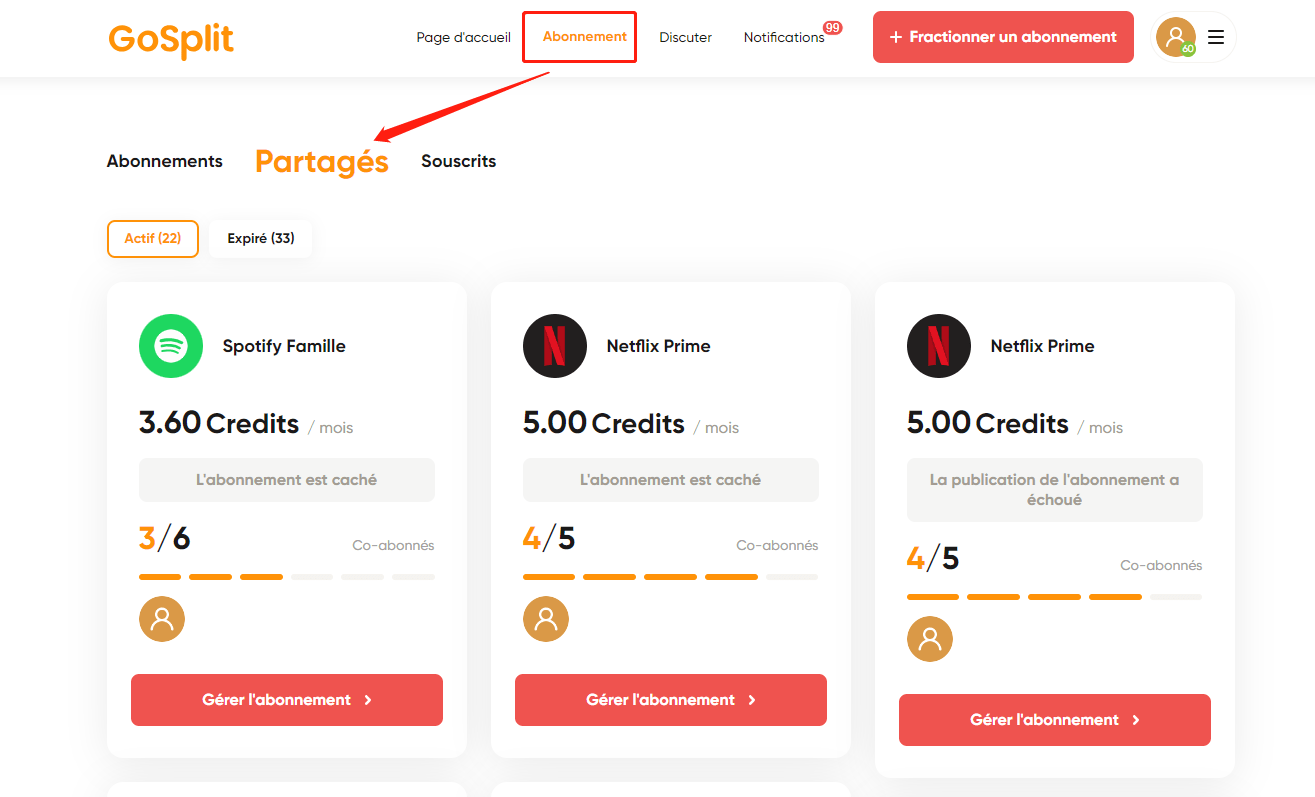
Task: Select the Actif (22) filter
Action: point(153,239)
